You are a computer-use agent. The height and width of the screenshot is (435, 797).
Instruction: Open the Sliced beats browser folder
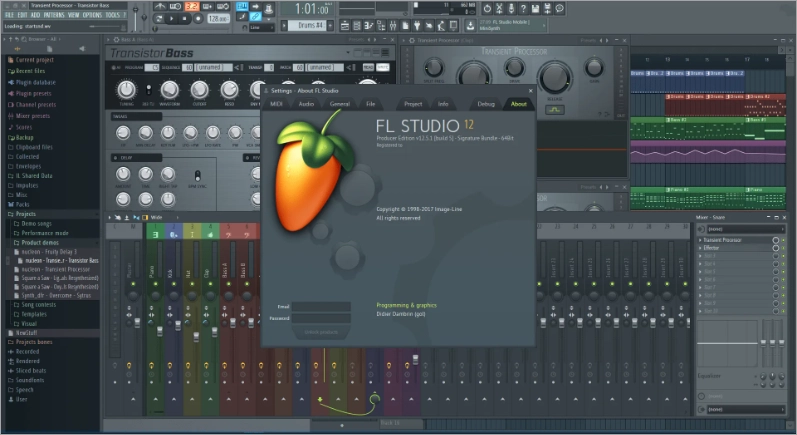click(x=30, y=370)
